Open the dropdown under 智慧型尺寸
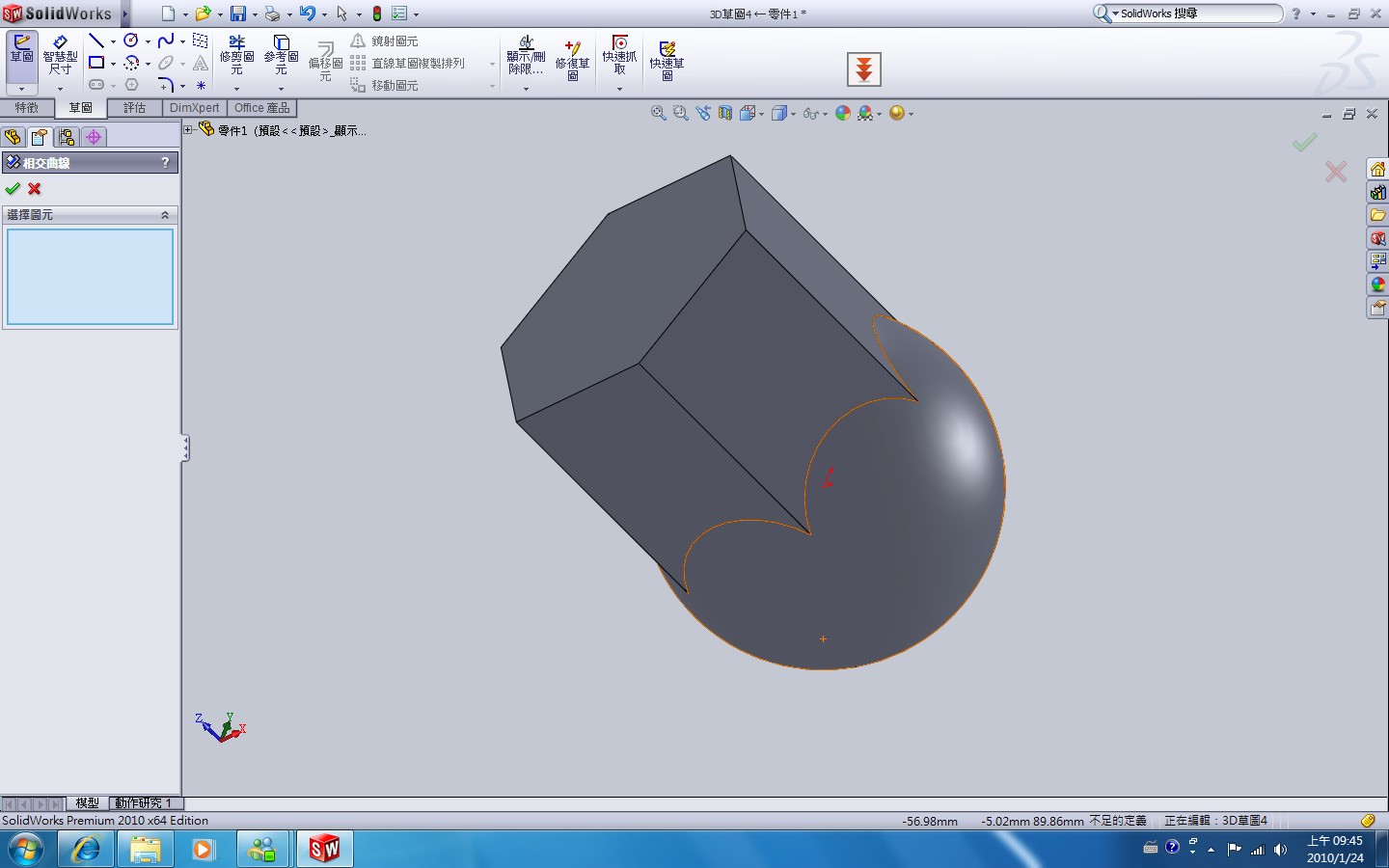The image size is (1389, 868). pyautogui.click(x=60, y=88)
